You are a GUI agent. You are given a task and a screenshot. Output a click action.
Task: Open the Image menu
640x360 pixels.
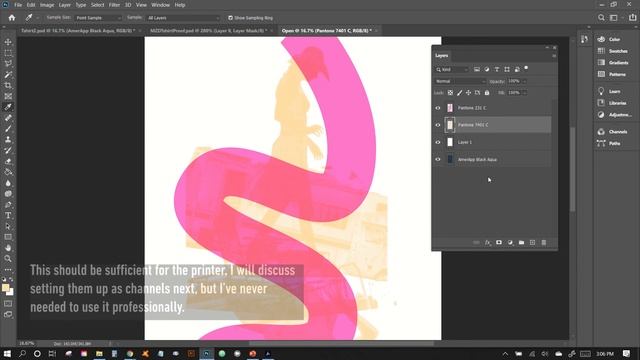[47, 5]
